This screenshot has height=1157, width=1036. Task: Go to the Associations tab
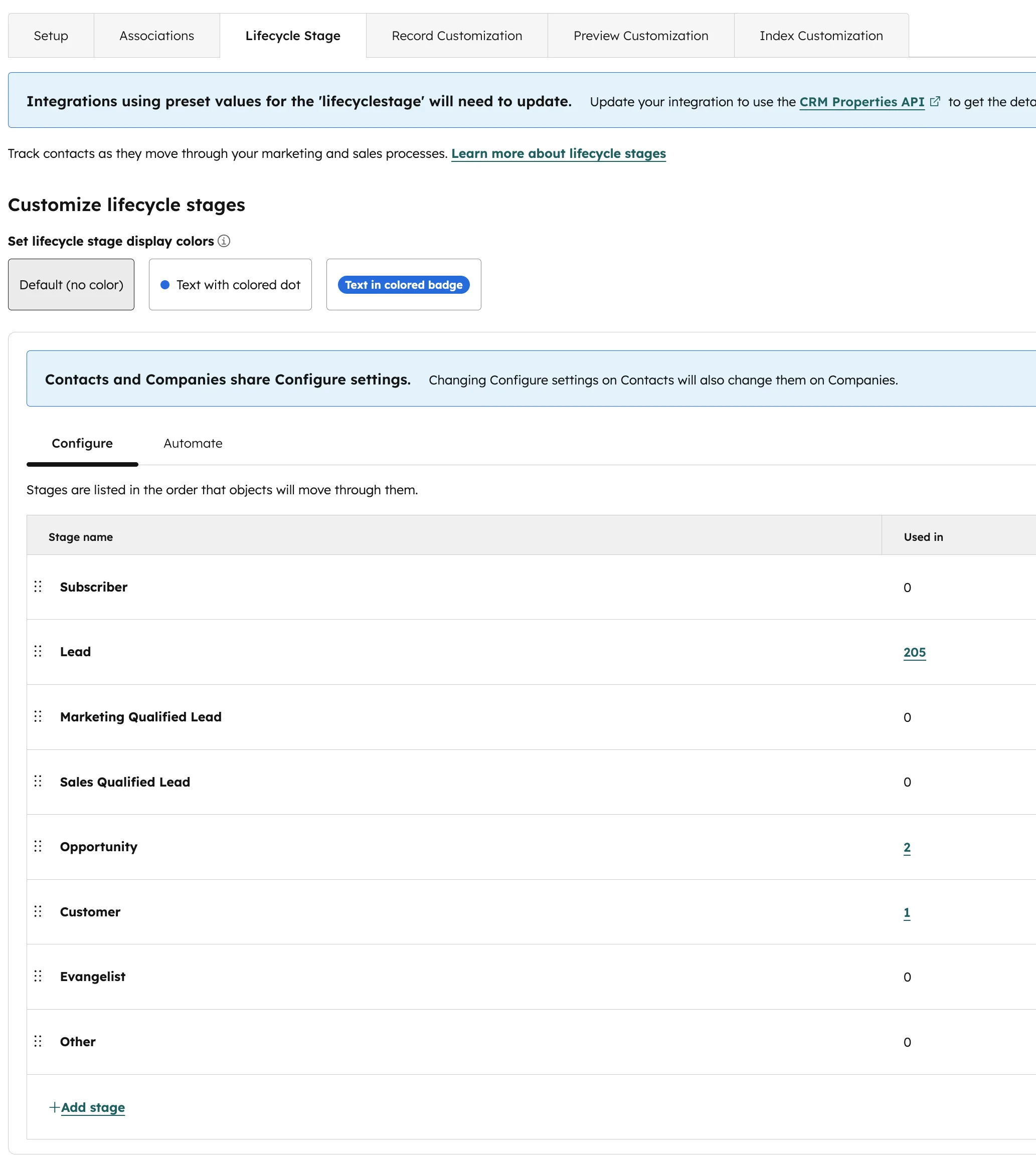pos(156,35)
